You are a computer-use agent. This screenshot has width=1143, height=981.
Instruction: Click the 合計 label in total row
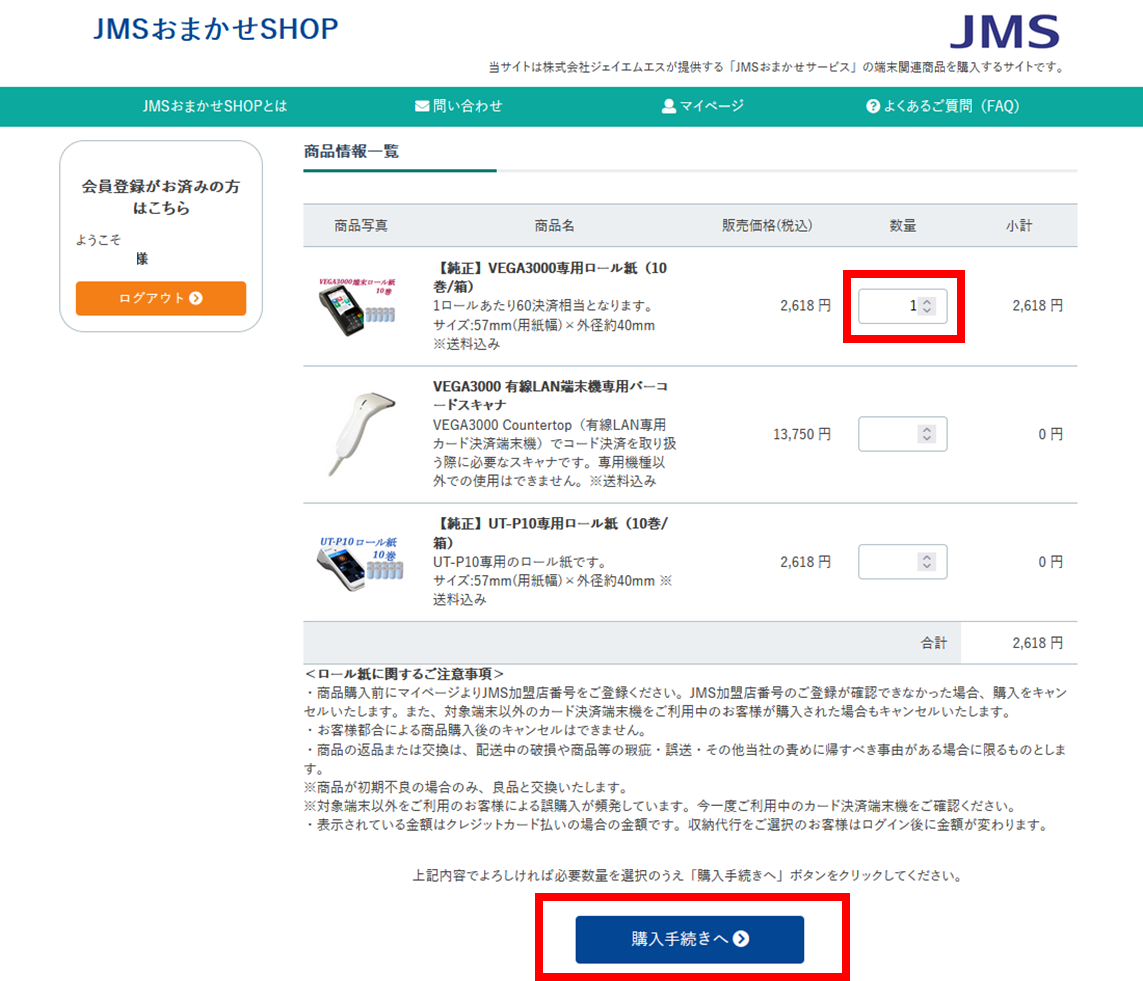click(x=933, y=643)
